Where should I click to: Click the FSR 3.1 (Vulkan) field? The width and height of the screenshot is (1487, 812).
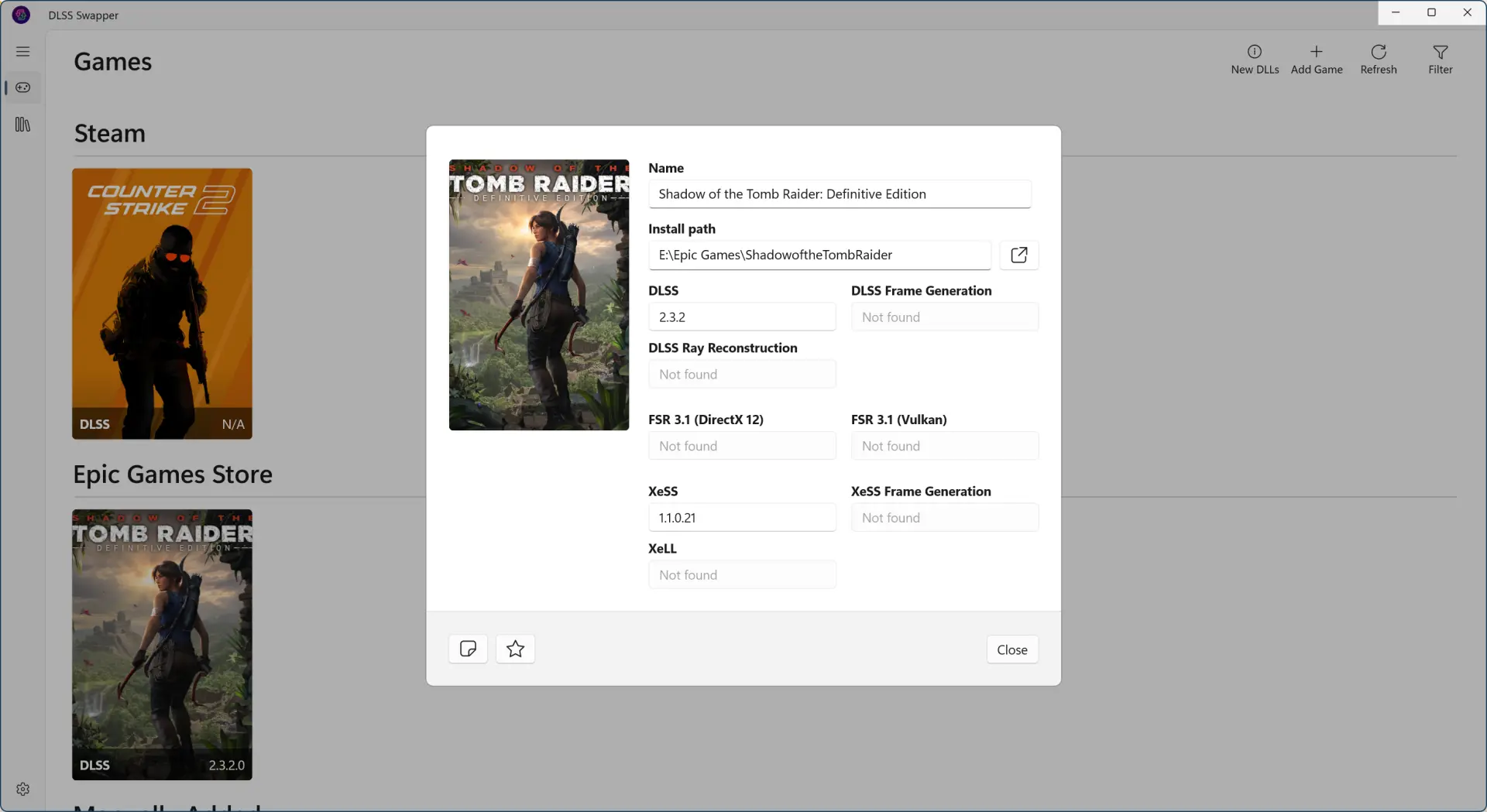coord(945,446)
